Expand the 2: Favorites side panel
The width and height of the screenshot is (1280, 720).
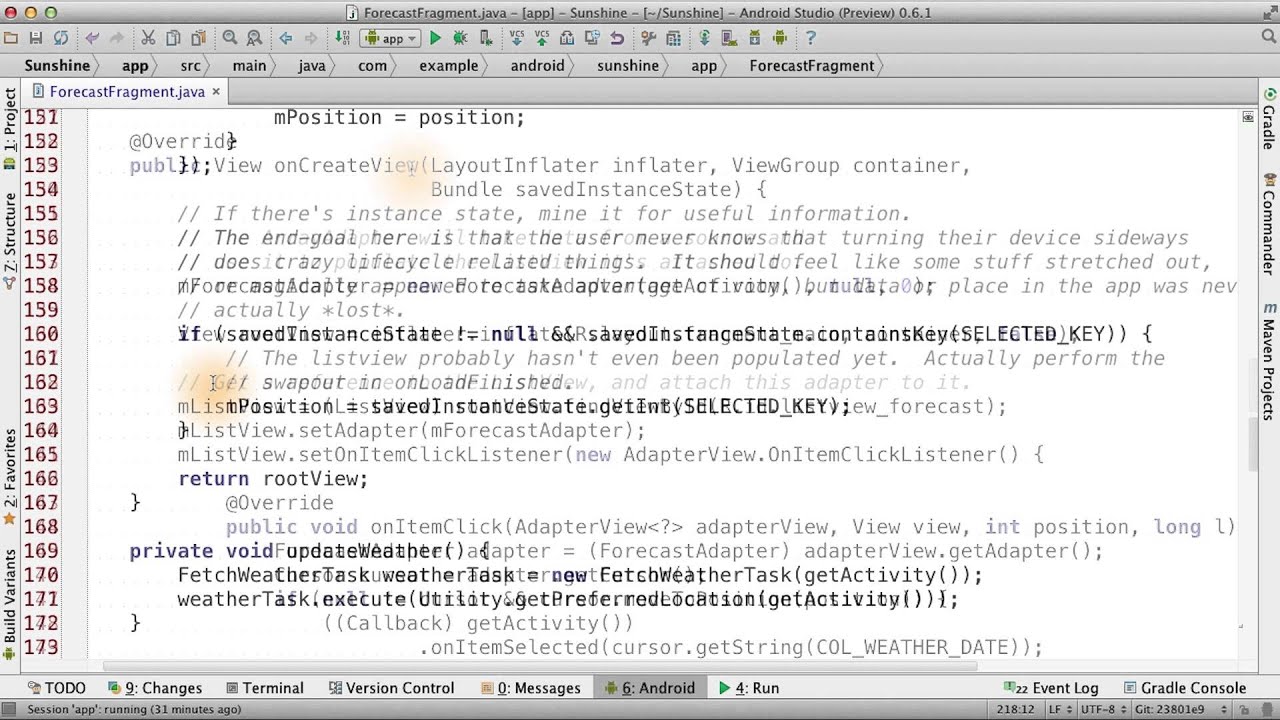10,476
